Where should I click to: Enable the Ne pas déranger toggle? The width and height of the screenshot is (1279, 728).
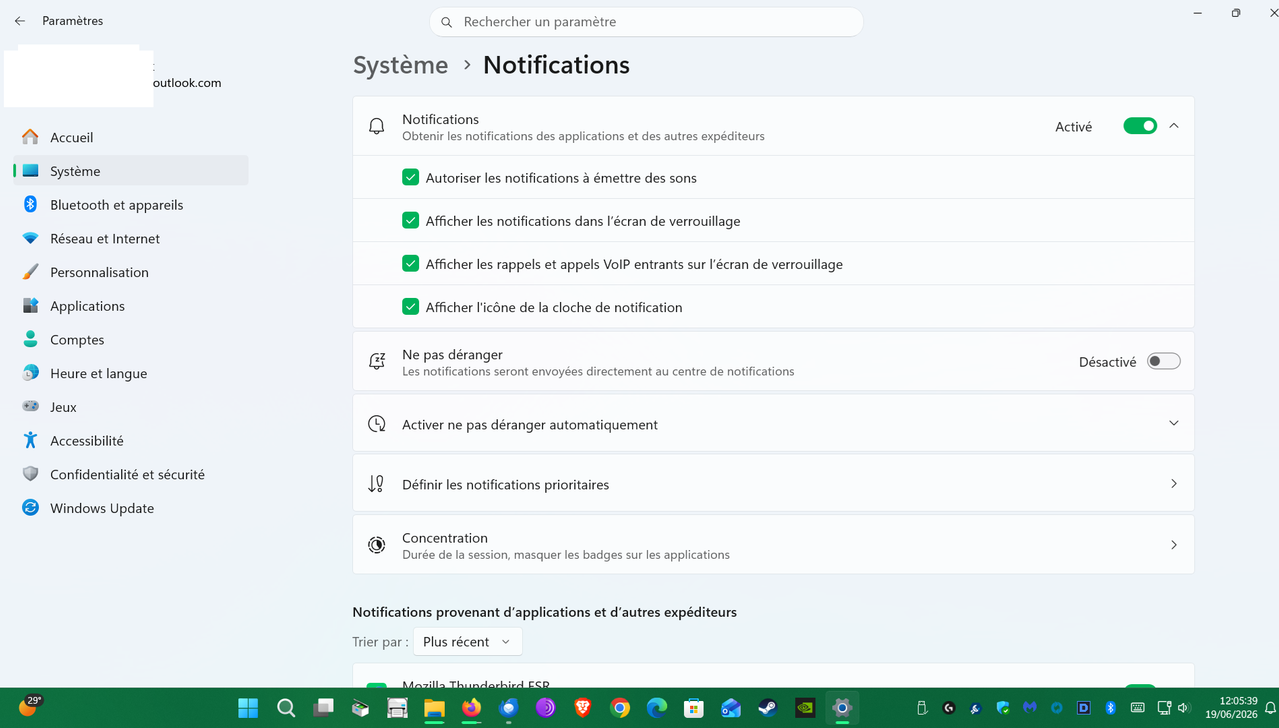(x=1163, y=362)
